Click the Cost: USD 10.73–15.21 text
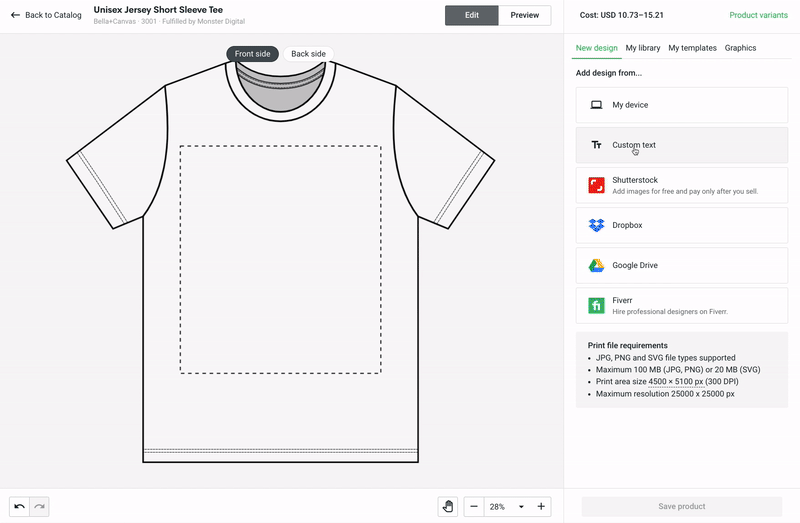 point(621,15)
